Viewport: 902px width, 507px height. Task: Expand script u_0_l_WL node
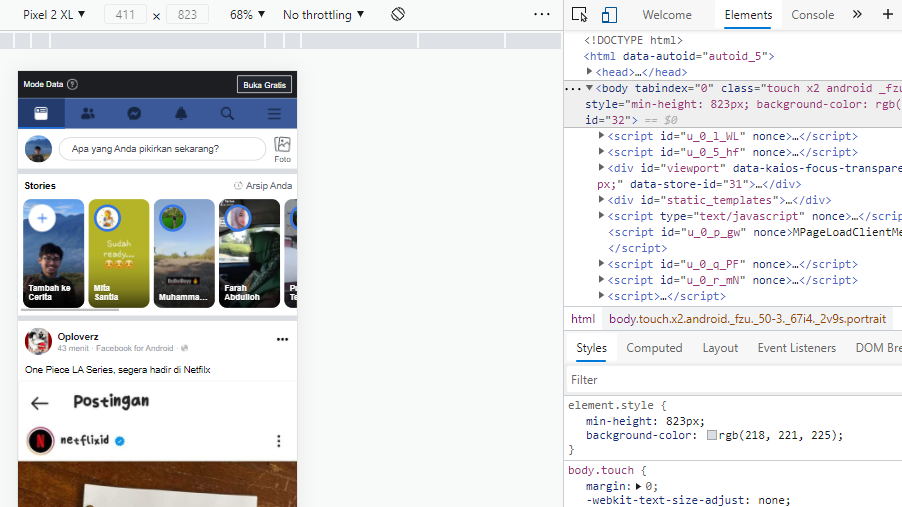601,136
